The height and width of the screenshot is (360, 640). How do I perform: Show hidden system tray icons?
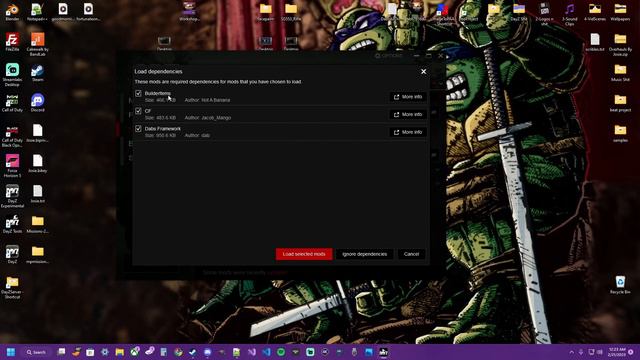[571, 352]
